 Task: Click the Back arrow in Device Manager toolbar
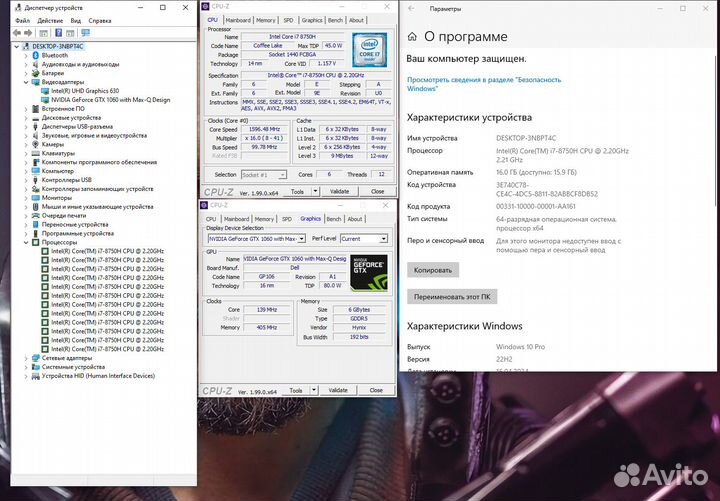pyautogui.click(x=19, y=32)
